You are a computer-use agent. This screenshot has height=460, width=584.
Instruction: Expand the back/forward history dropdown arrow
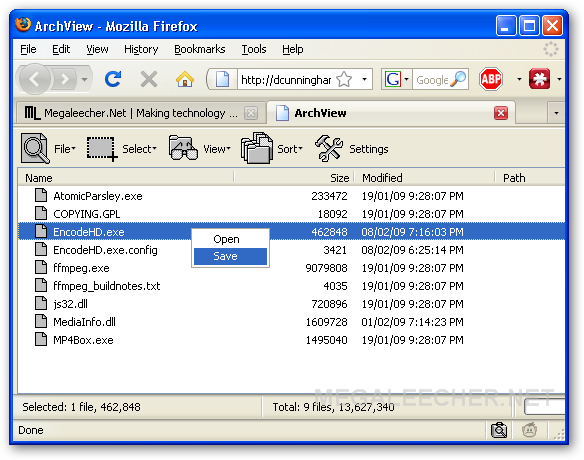click(85, 79)
